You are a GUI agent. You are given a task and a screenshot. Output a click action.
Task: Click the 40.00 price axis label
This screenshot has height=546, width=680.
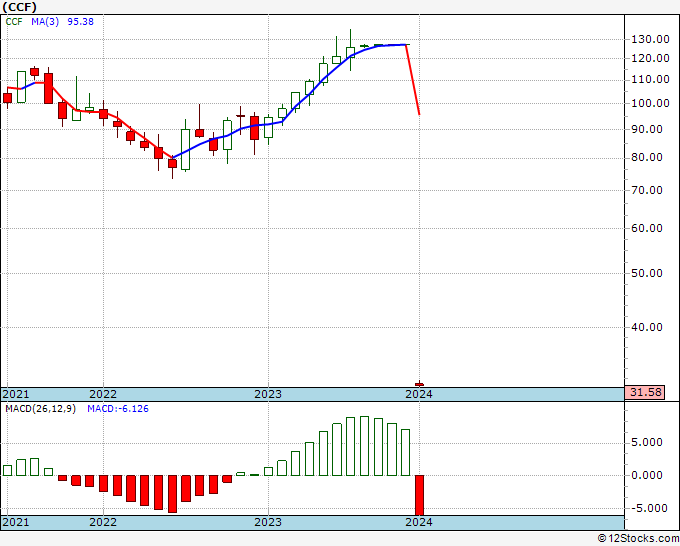(x=647, y=327)
